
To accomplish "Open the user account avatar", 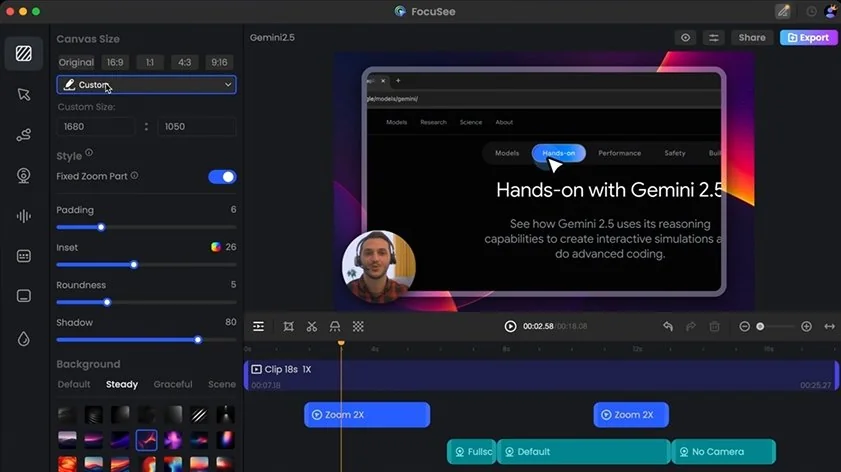I will 831,11.
